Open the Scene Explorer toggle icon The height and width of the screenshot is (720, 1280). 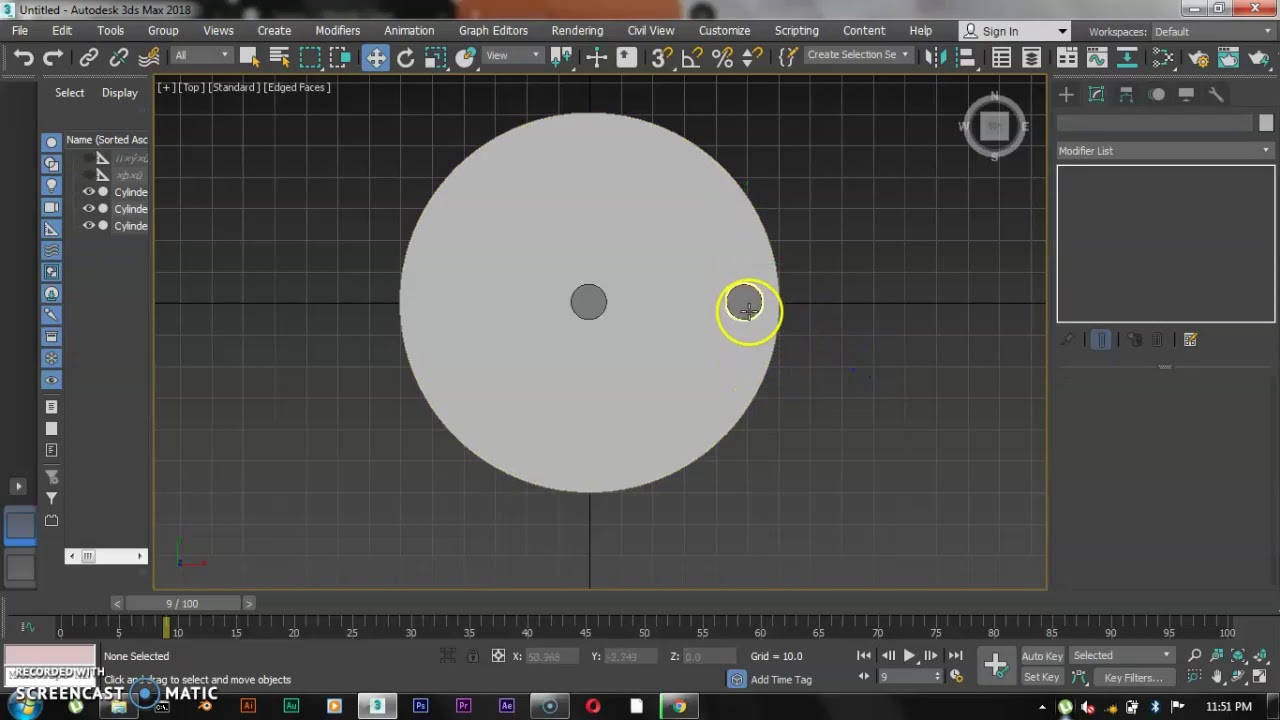1002,57
